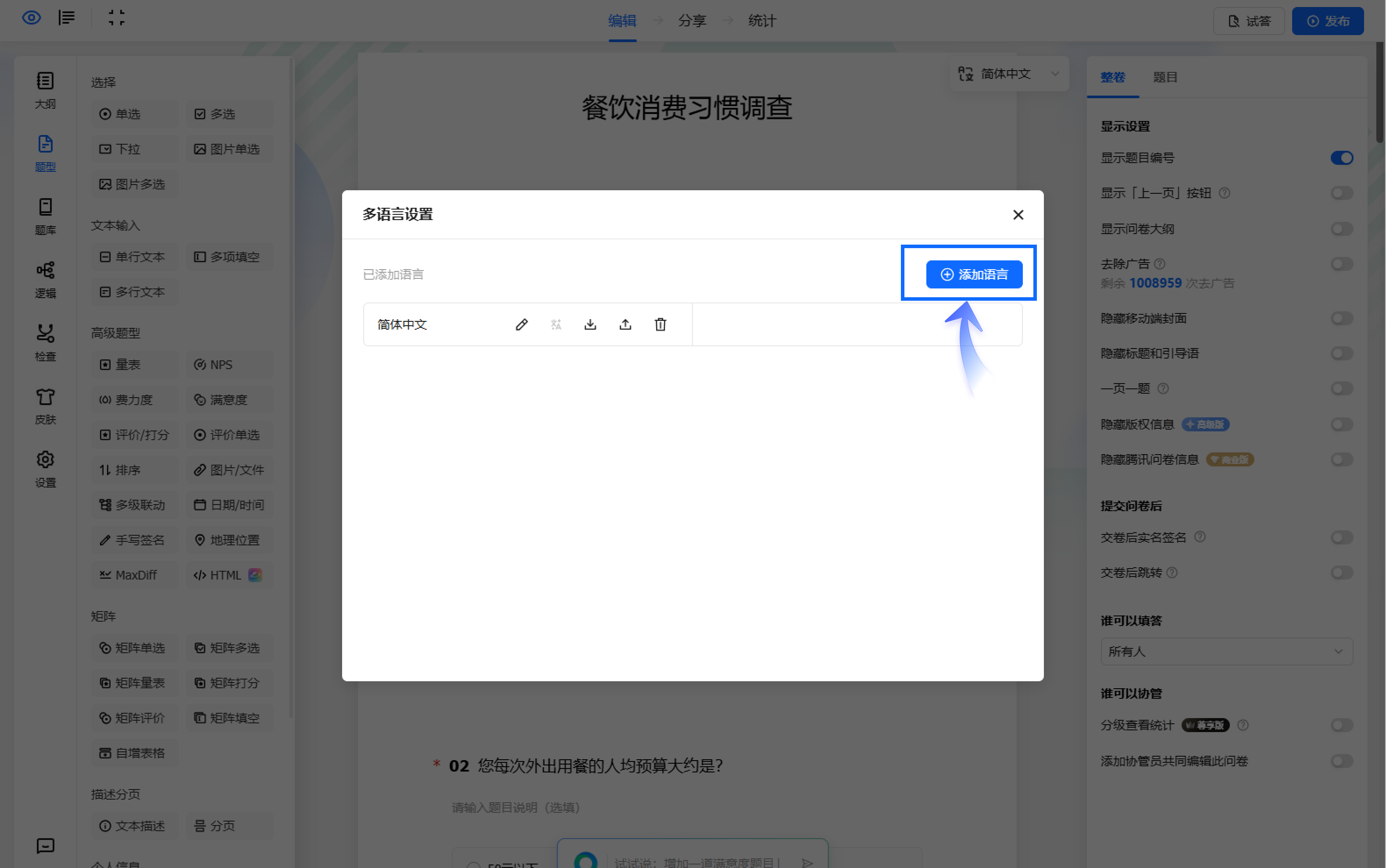Viewport: 1386px width, 868px height.
Task: Toggle 显示题目编号 switch off
Action: pos(1342,158)
